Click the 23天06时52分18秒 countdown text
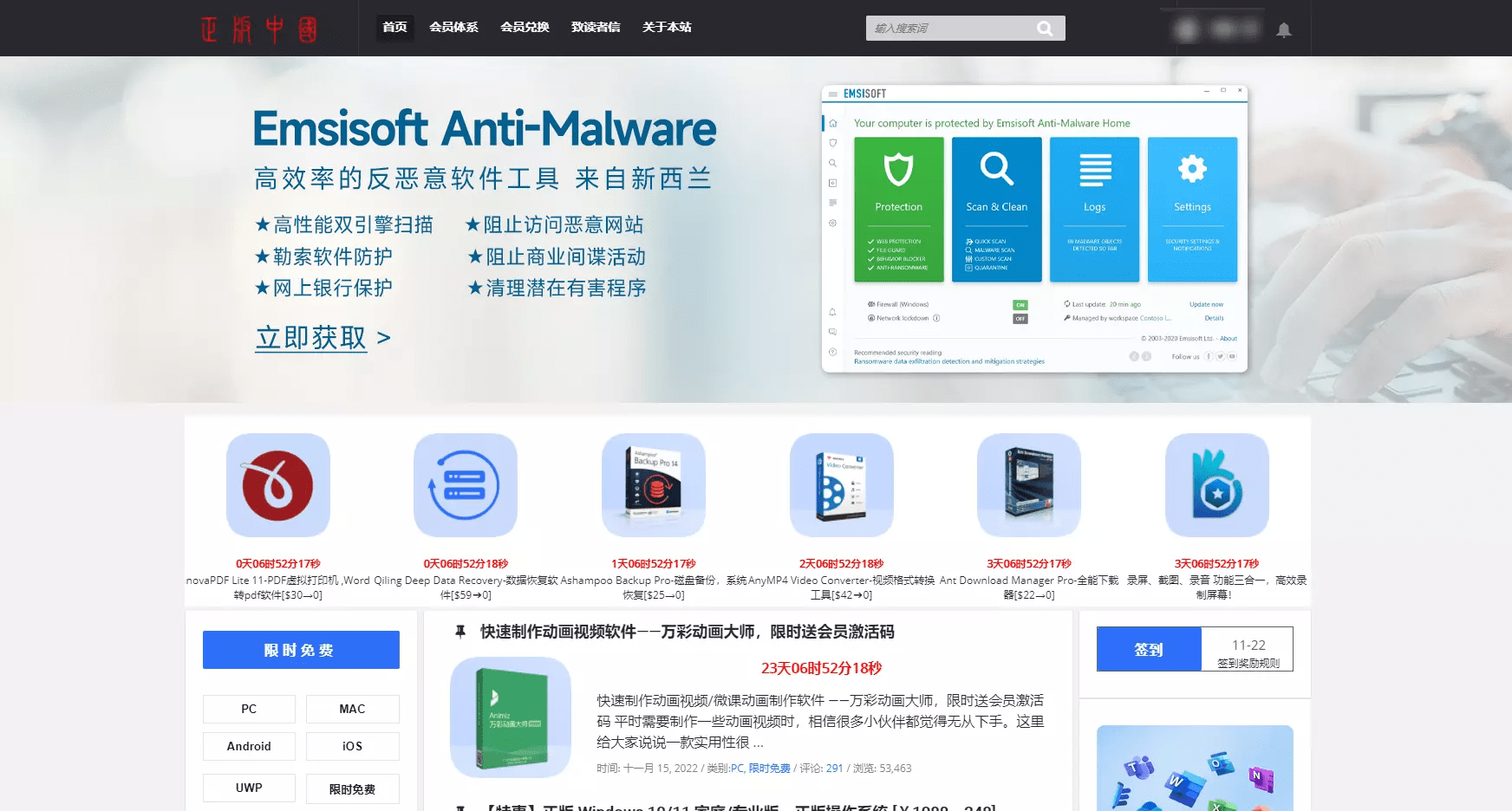Image resolution: width=1512 pixels, height=811 pixels. [x=821, y=668]
